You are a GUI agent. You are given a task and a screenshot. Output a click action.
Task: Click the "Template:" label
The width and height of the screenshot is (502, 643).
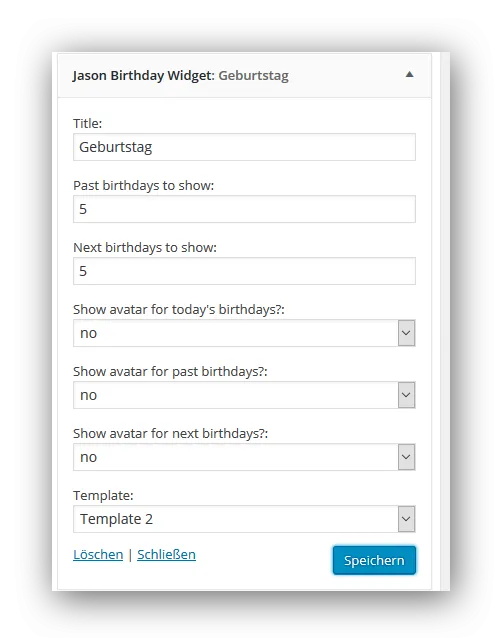[x=103, y=496]
